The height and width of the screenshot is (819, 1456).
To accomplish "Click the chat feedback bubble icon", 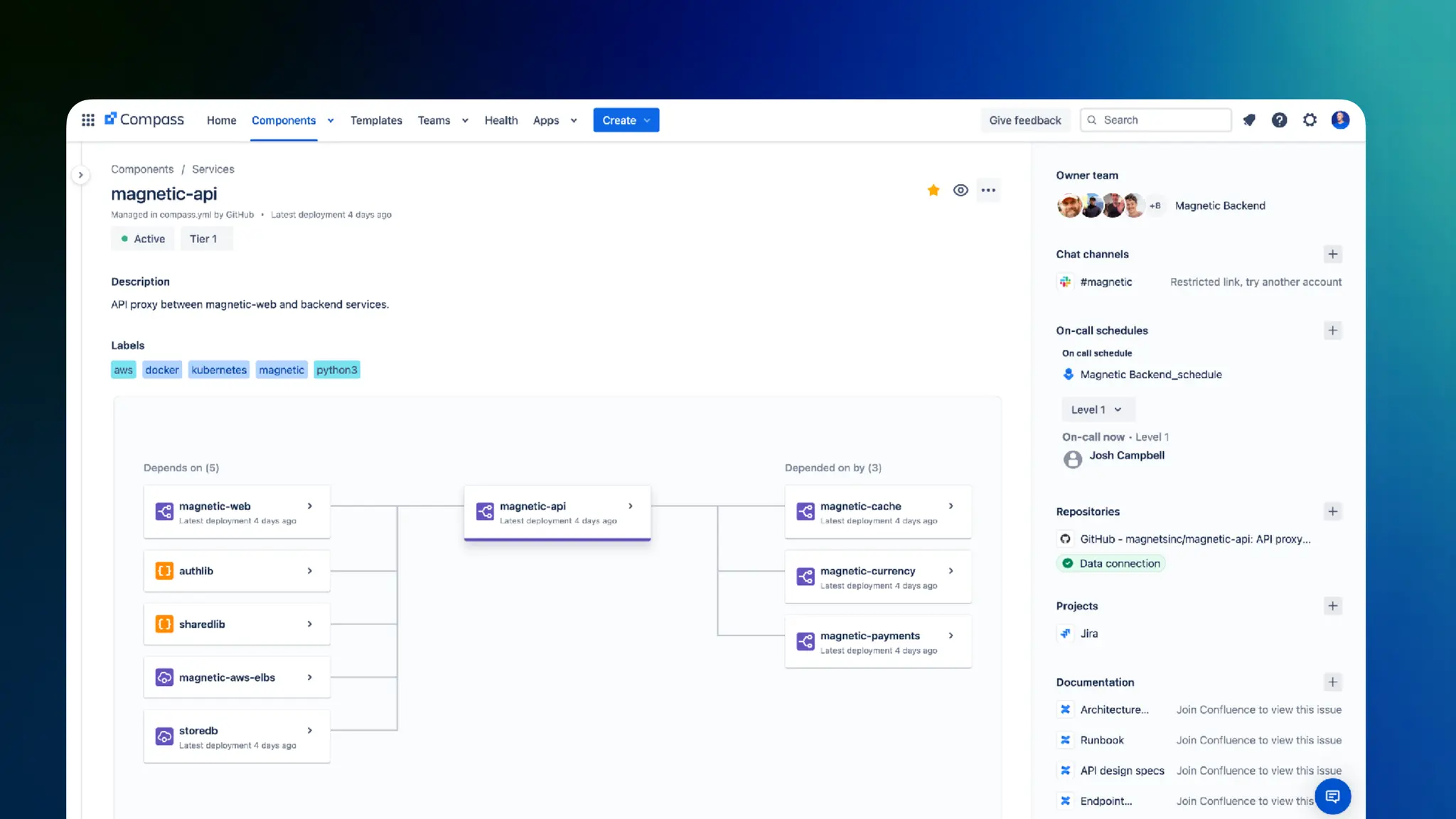I will (x=1332, y=796).
